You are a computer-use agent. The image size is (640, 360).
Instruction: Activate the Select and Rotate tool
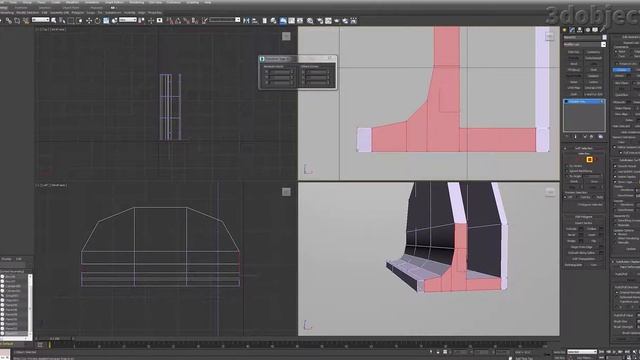[x=97, y=20]
